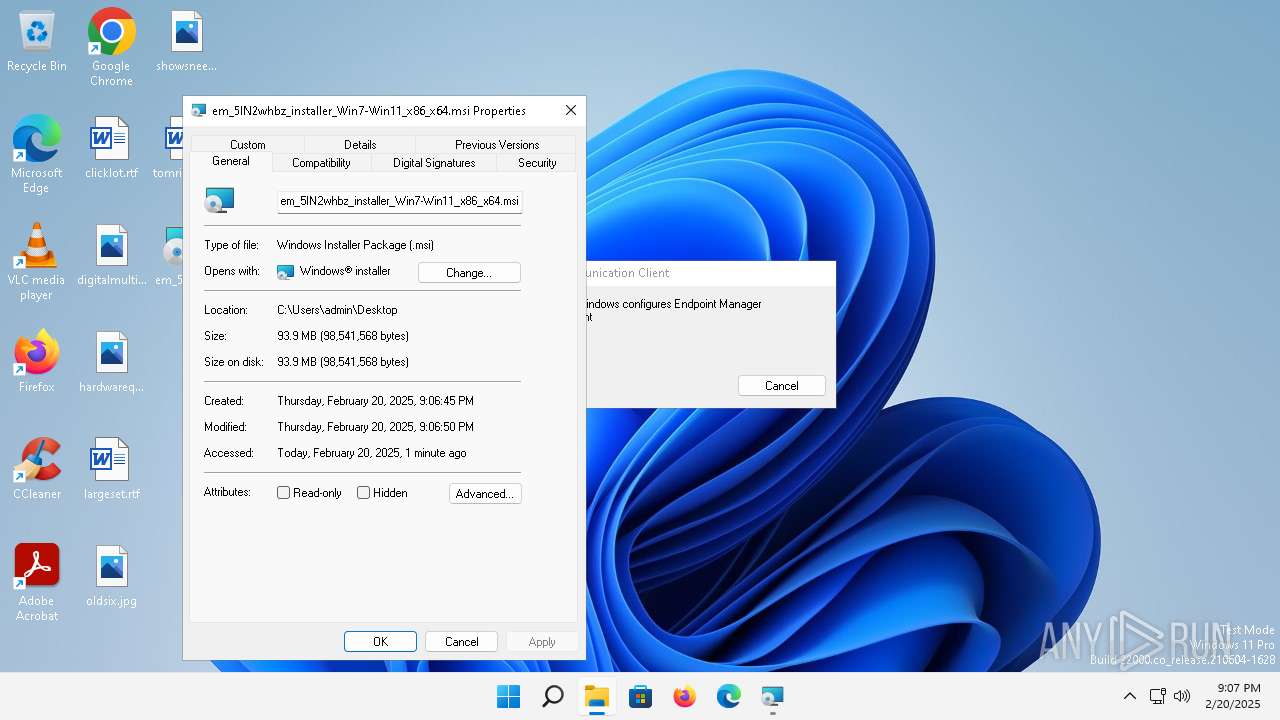Image resolution: width=1280 pixels, height=720 pixels.
Task: Switch to the Previous Versions tab
Action: pyautogui.click(x=497, y=144)
